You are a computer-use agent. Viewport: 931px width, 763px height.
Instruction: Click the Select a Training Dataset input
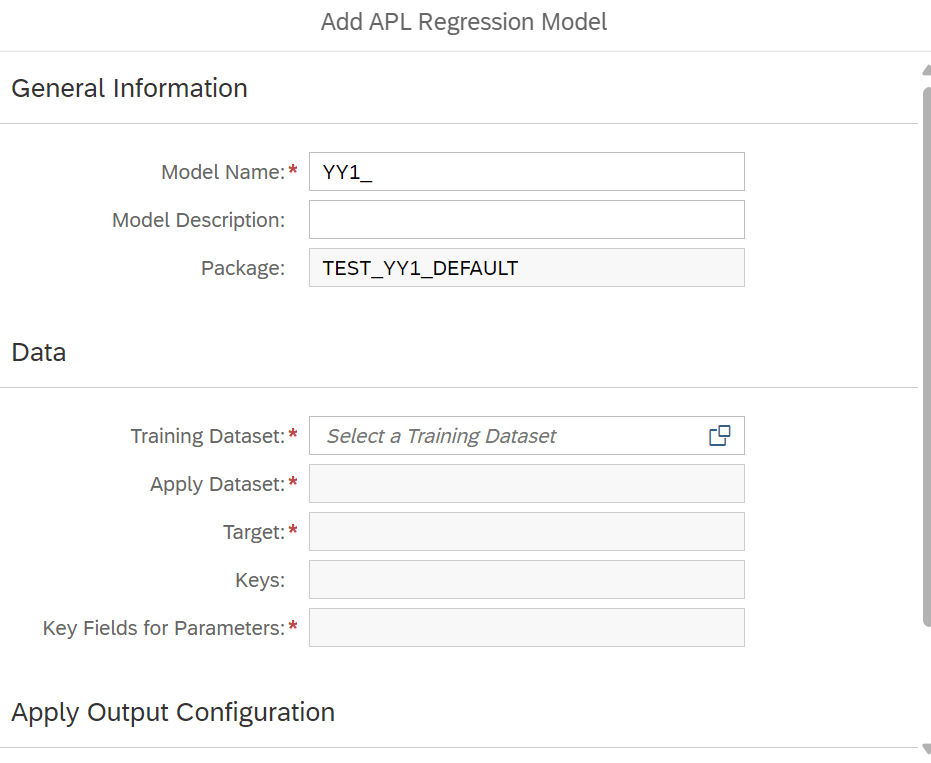click(527, 436)
